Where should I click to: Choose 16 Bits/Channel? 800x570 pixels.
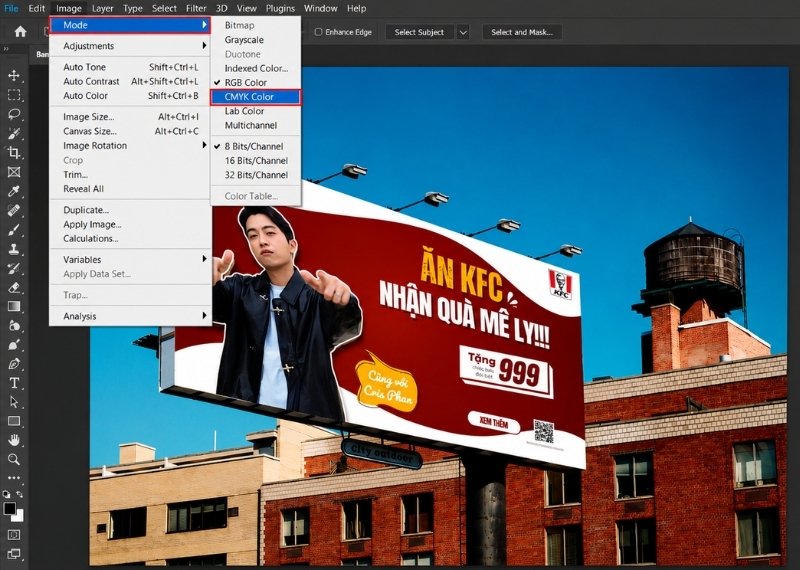(255, 160)
